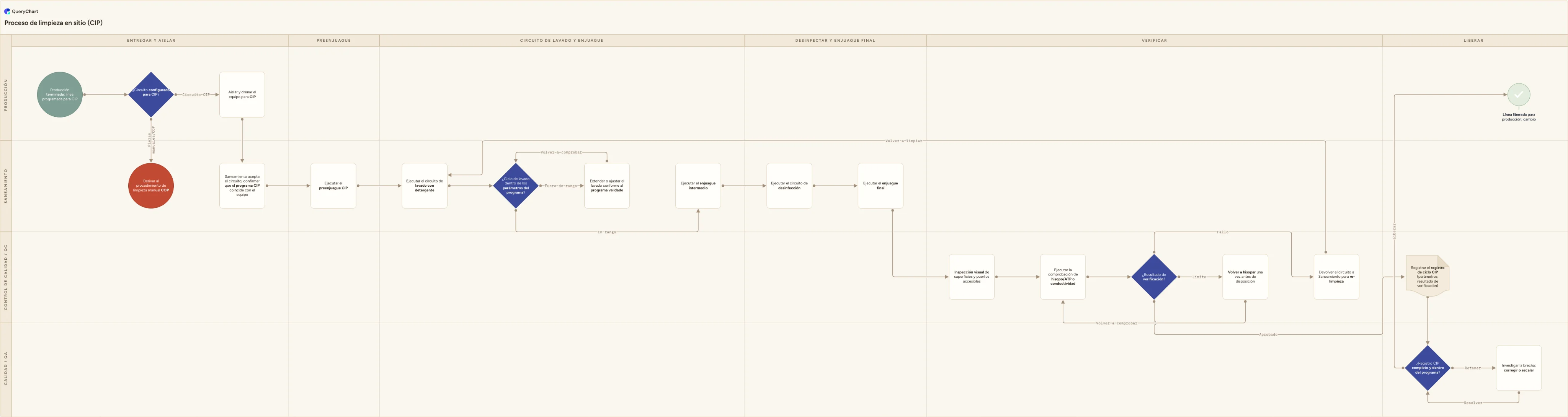Image resolution: width=1568 pixels, height=417 pixels.
Task: Click the 'PREENJUAGUE' column header
Action: 333,41
